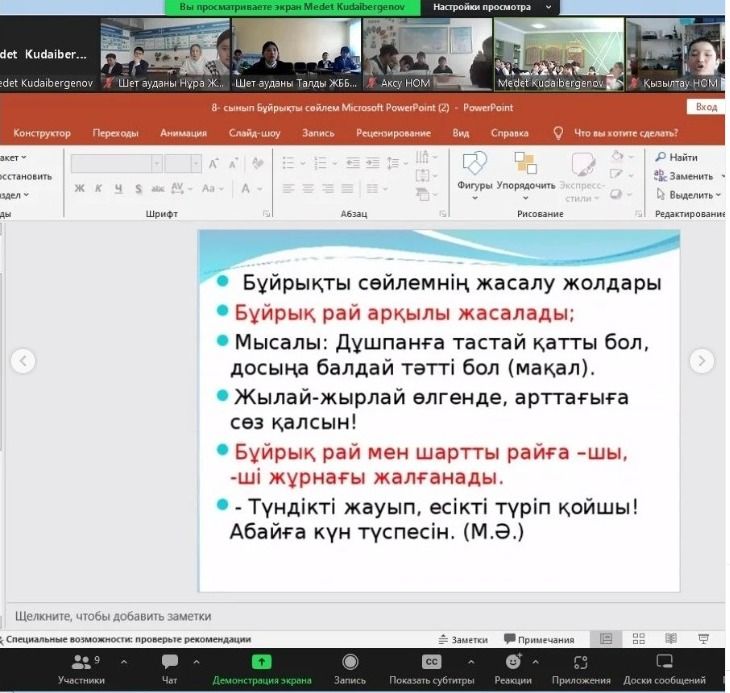The width and height of the screenshot is (730, 693).
Task: Open Zoom Apps (Приложения)
Action: (581, 668)
